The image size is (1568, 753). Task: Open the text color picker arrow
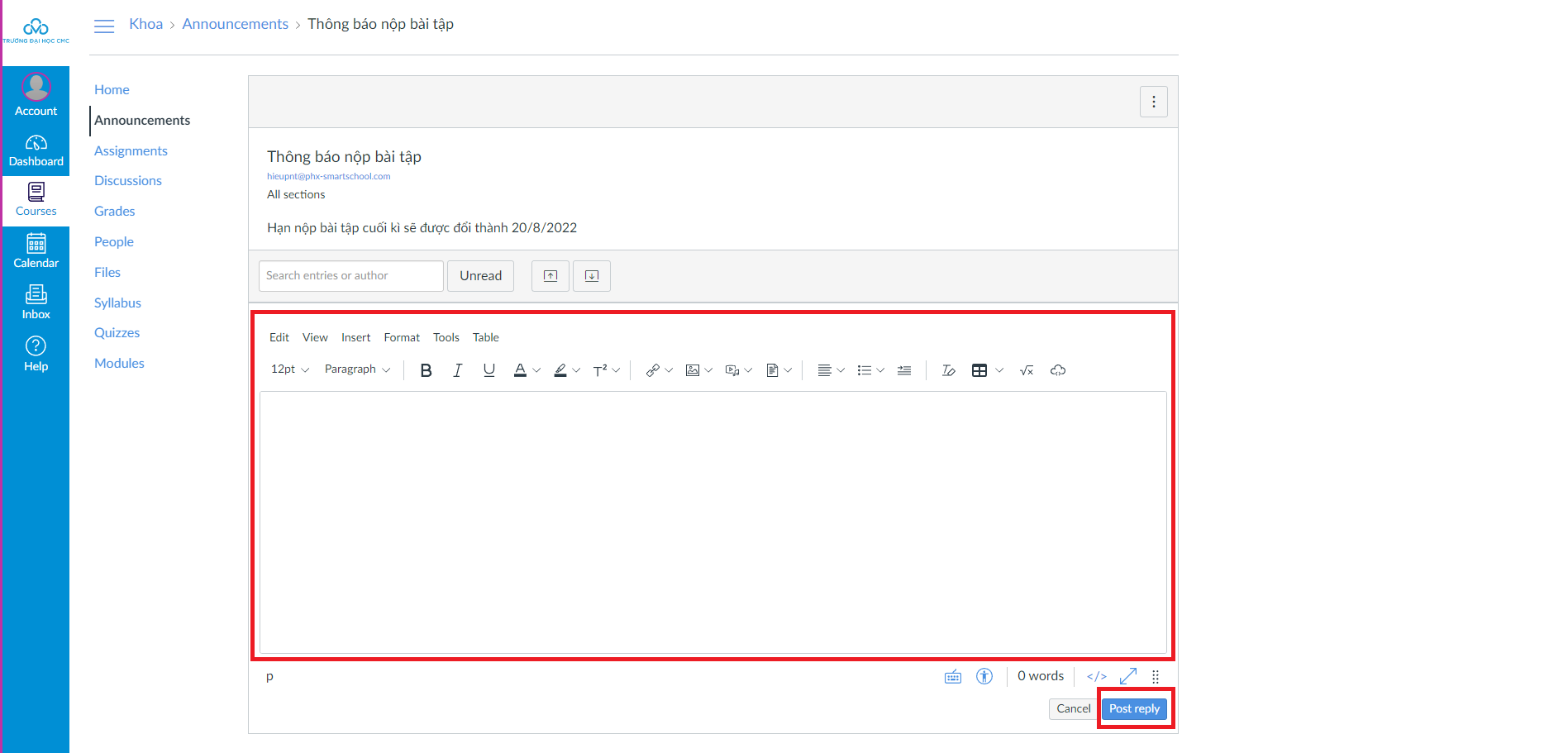coord(536,370)
